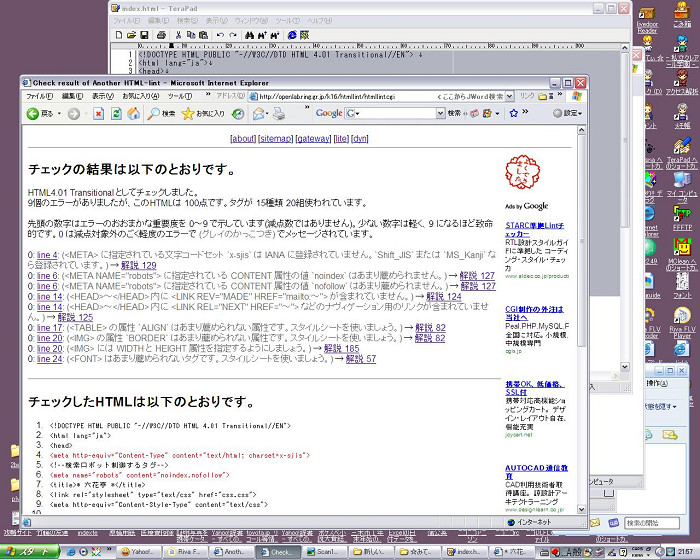700x560 pixels.
Task: Click the Google toolbar bookmark star
Action: click(513, 113)
